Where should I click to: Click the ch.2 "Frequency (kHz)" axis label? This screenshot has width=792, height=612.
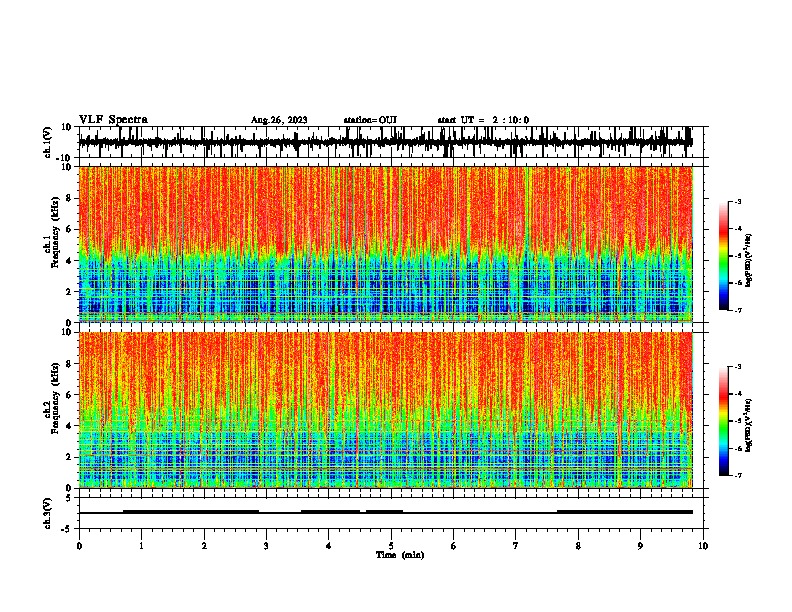55,398
